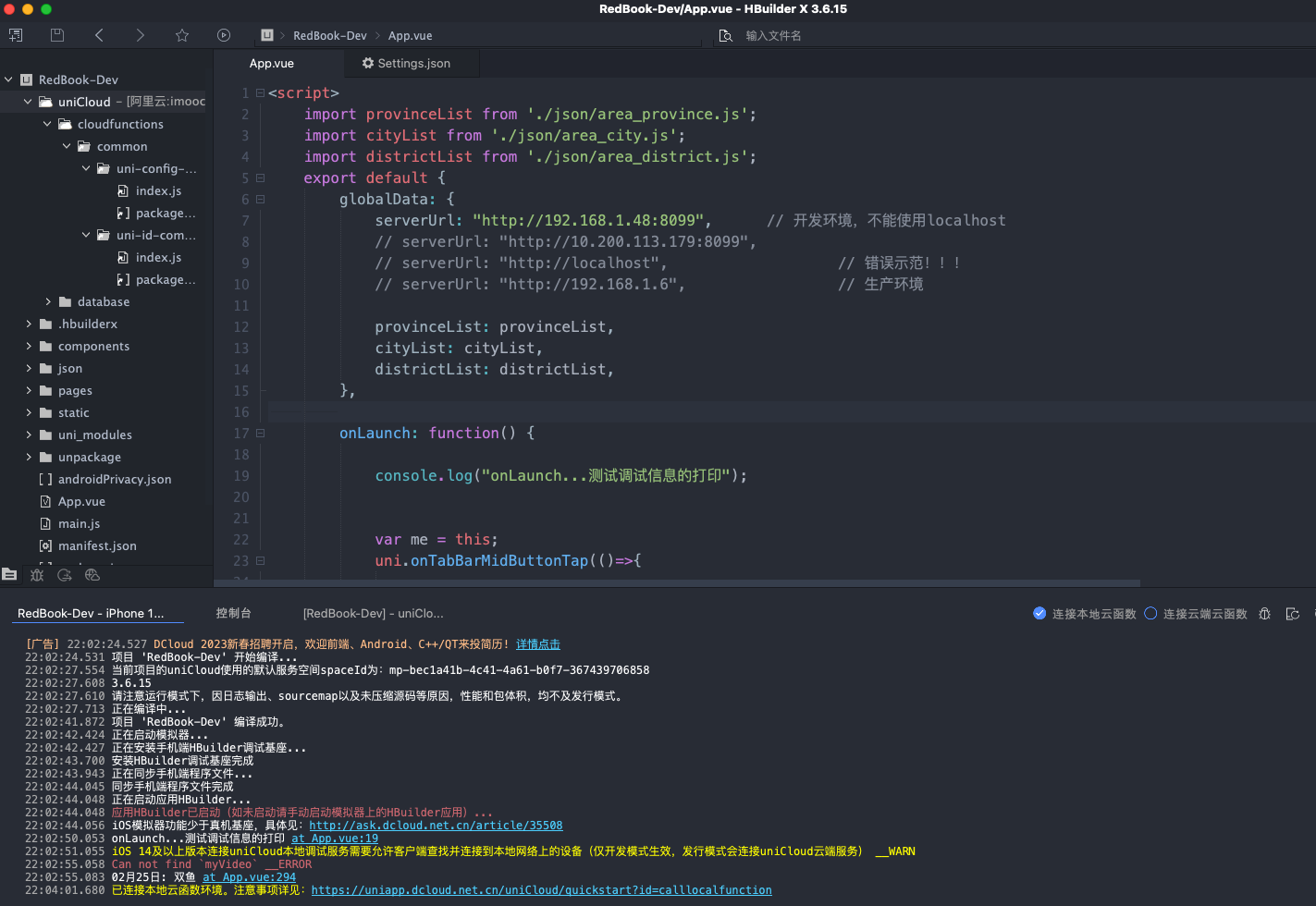1316x906 pixels.
Task: Collapse the RedBook-Dev project root
Action: pyautogui.click(x=8, y=80)
